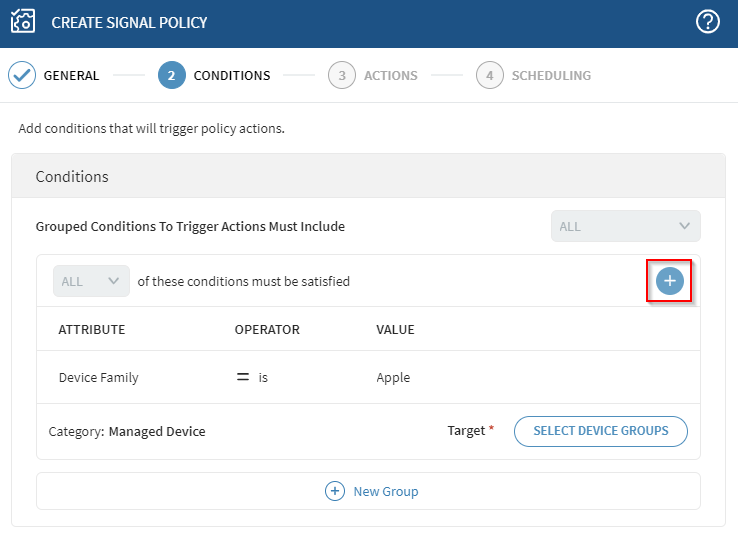Click the signal policy header icon
The width and height of the screenshot is (738, 535).
(x=23, y=22)
